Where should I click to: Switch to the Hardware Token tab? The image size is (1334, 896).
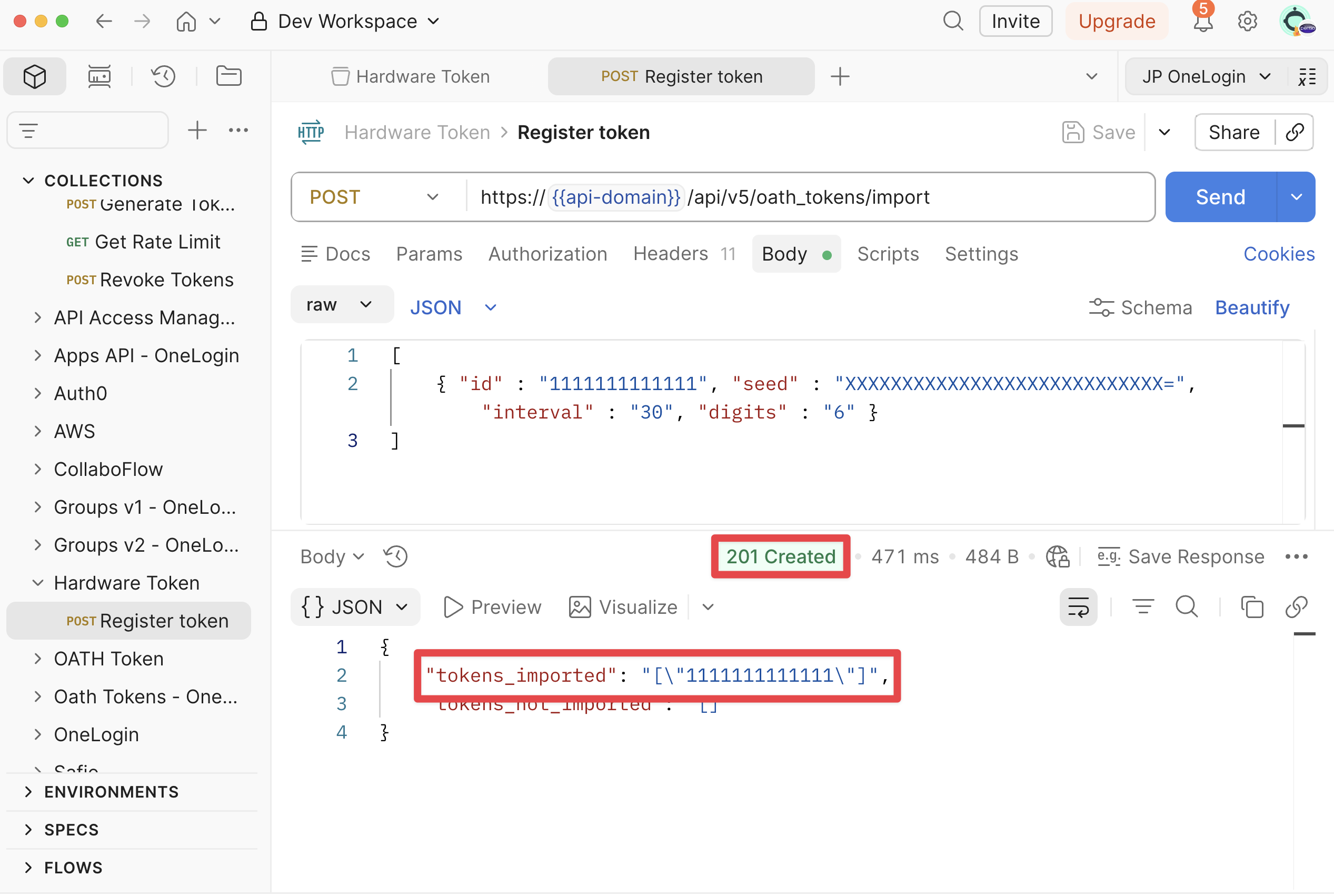(x=411, y=76)
